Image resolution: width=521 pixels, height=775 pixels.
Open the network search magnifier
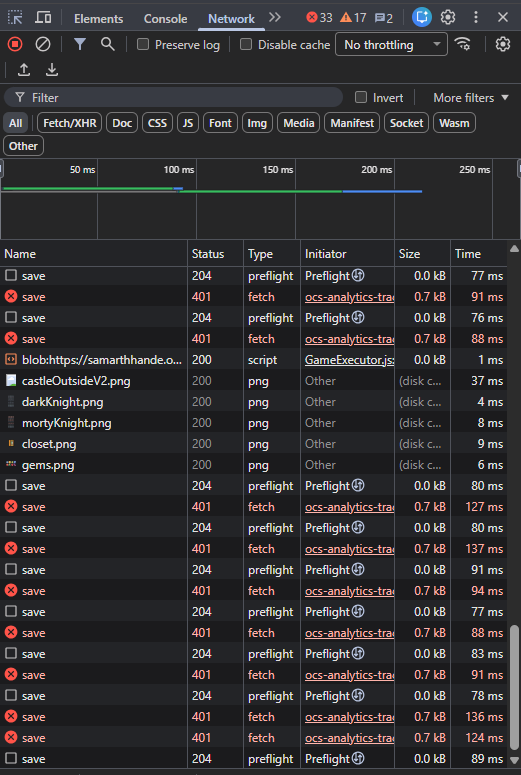coord(108,44)
